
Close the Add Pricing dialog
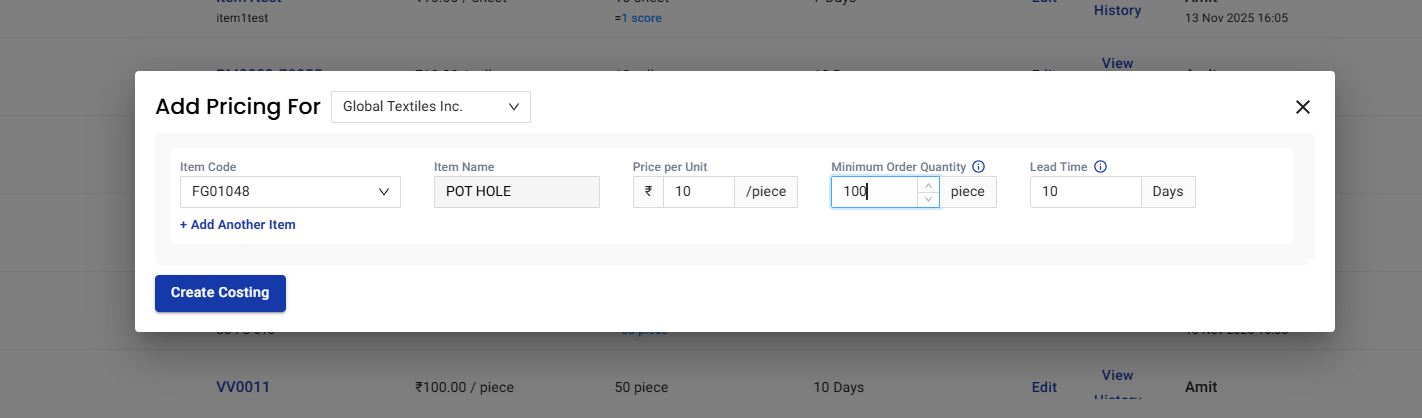pos(1302,107)
